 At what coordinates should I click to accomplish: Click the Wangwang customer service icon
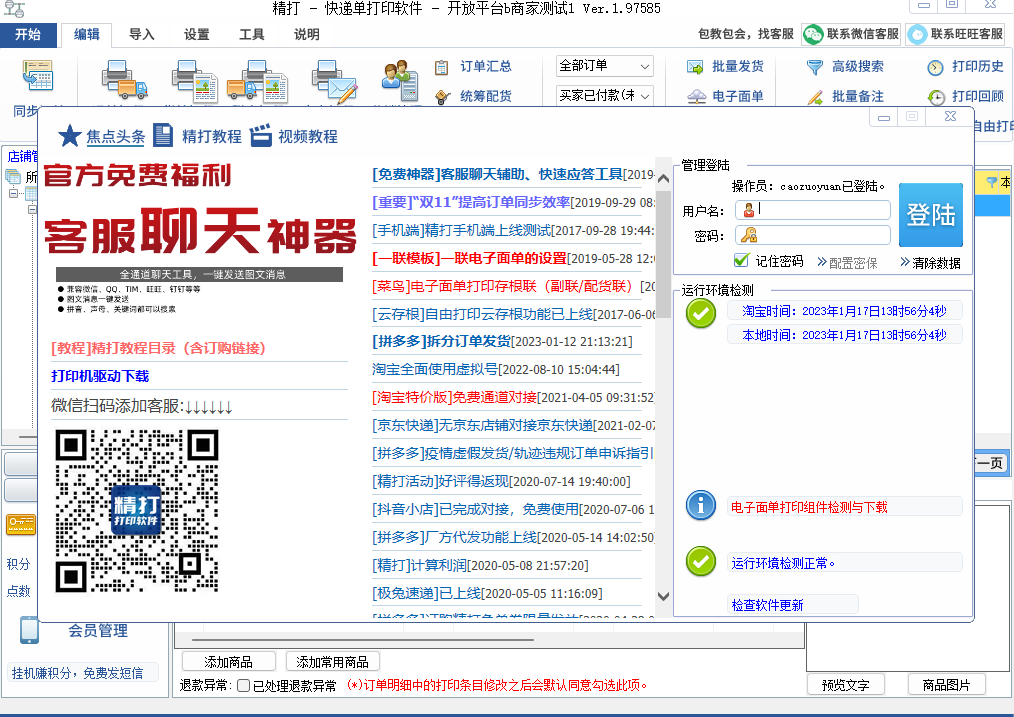pyautogui.click(x=918, y=34)
